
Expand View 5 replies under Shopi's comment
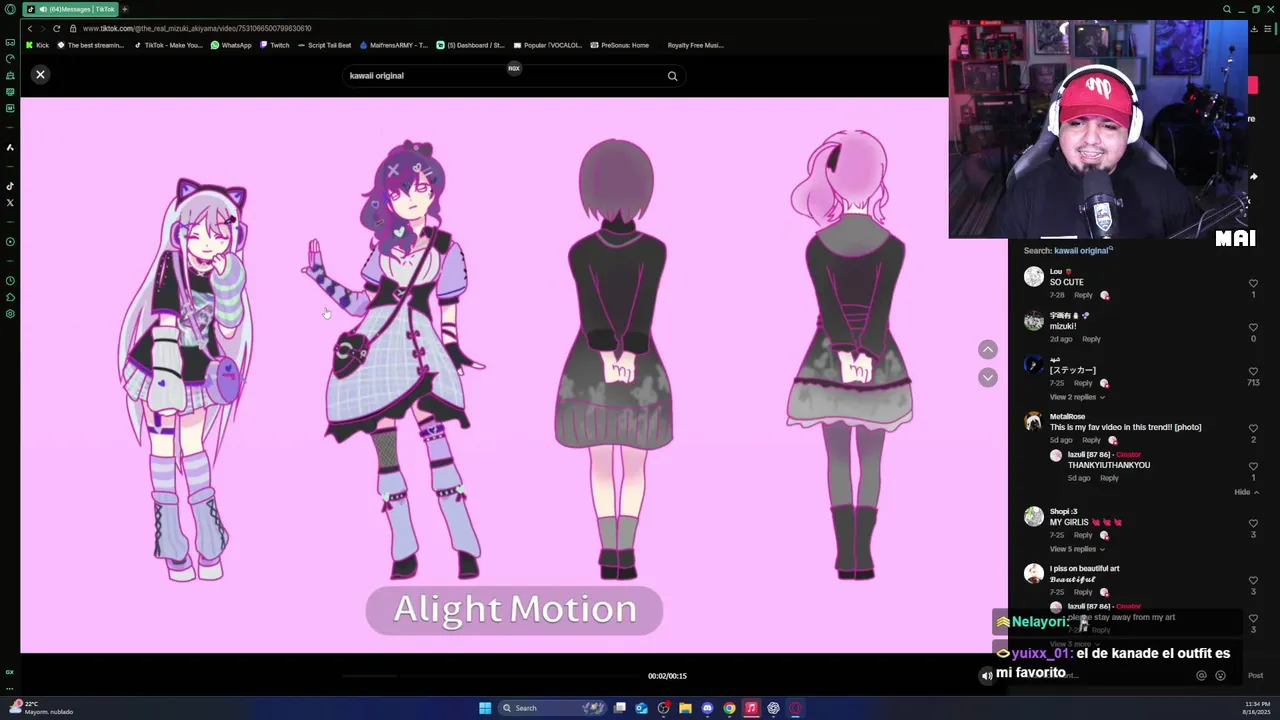click(x=1077, y=549)
